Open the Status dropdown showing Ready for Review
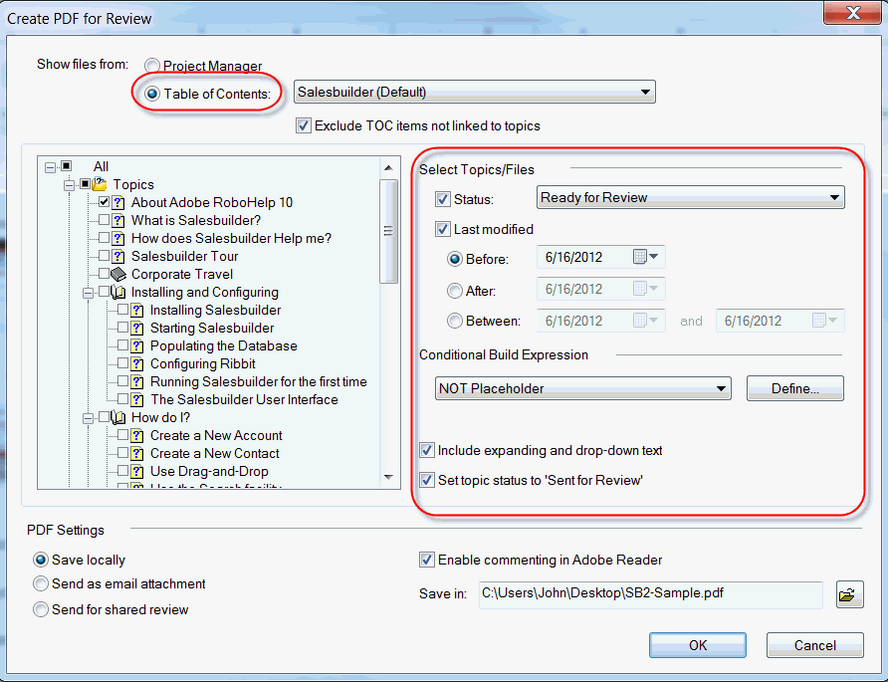Viewport: 888px width, 682px height. pos(690,198)
